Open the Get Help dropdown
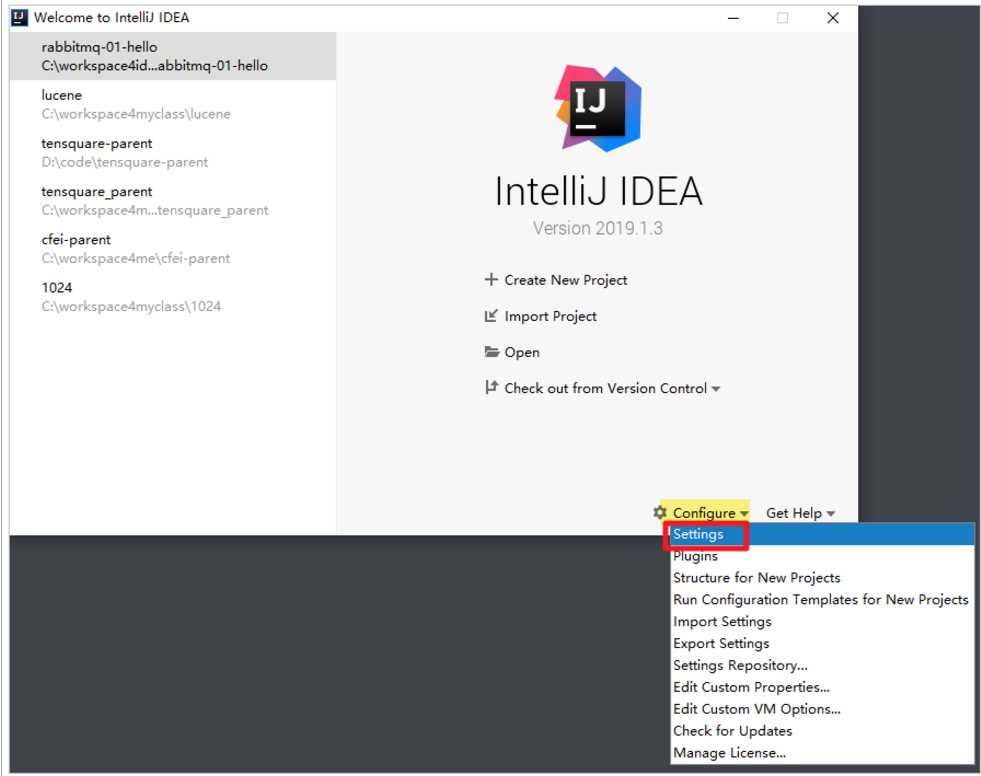Image resolution: width=981 pixels, height=776 pixels. pos(800,513)
